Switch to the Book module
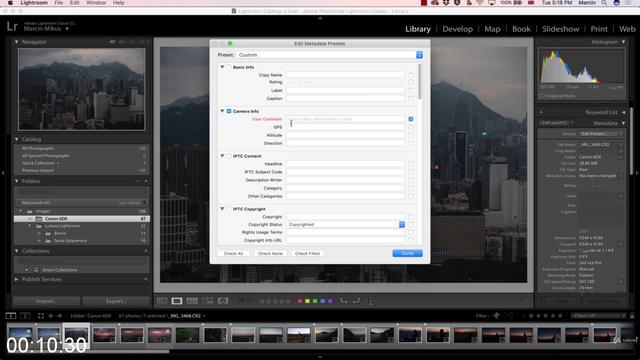This screenshot has width=640, height=360. (x=521, y=29)
